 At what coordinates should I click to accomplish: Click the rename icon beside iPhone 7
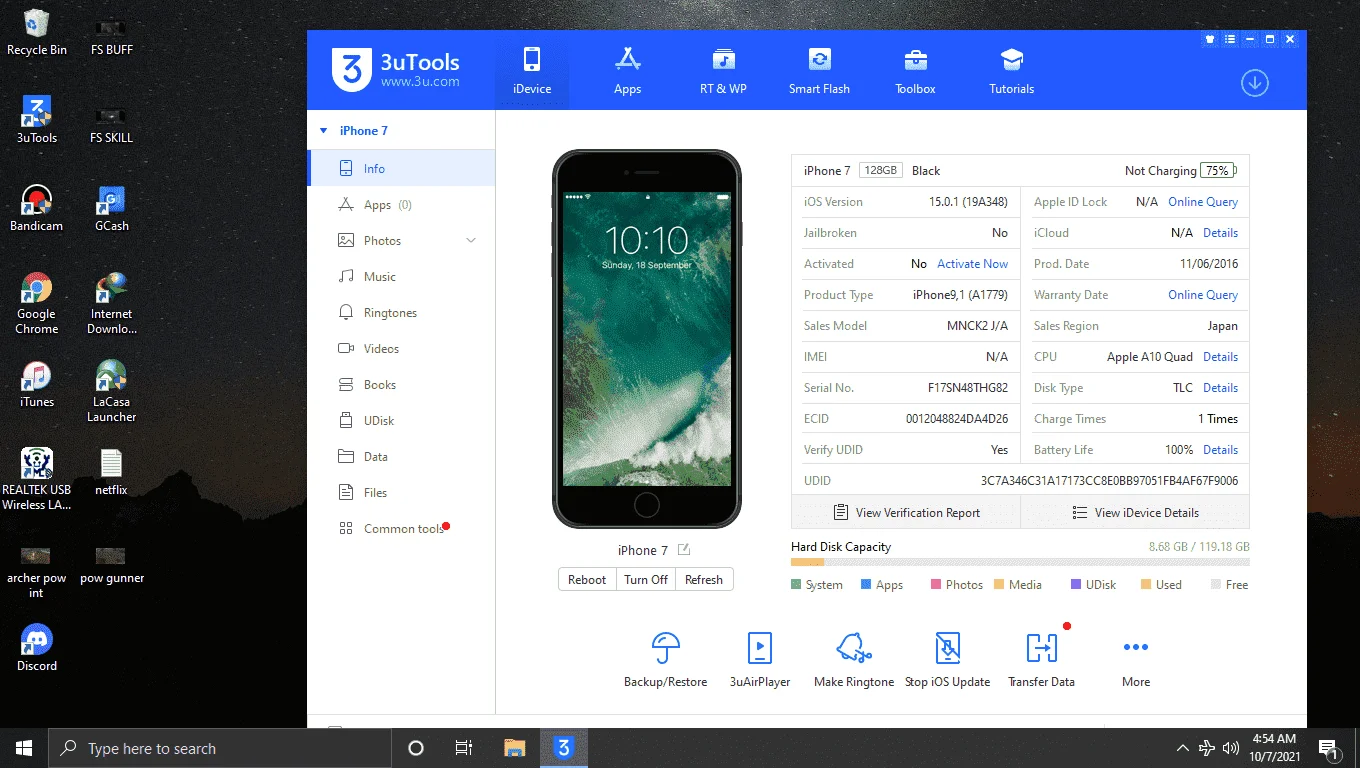tap(684, 549)
